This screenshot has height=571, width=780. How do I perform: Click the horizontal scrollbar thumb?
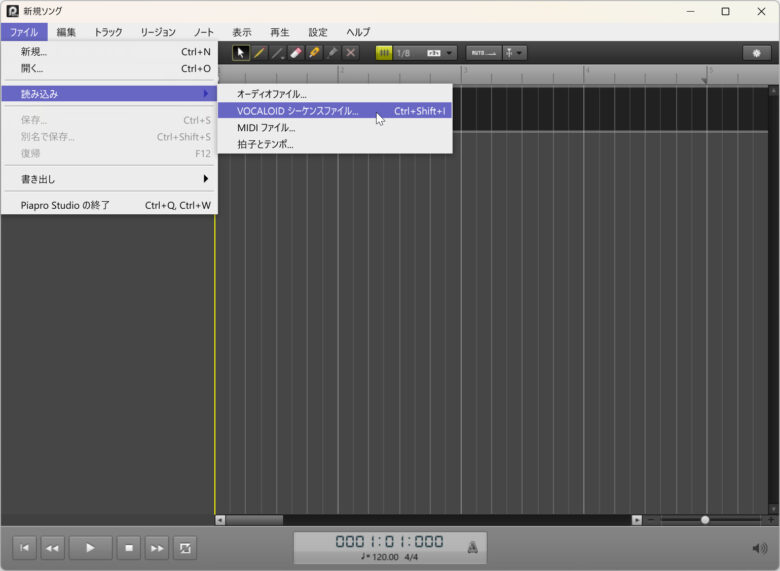(255, 520)
